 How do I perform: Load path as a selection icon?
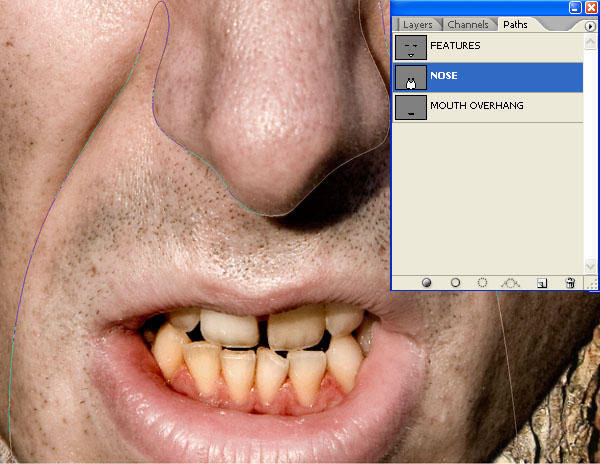(482, 283)
